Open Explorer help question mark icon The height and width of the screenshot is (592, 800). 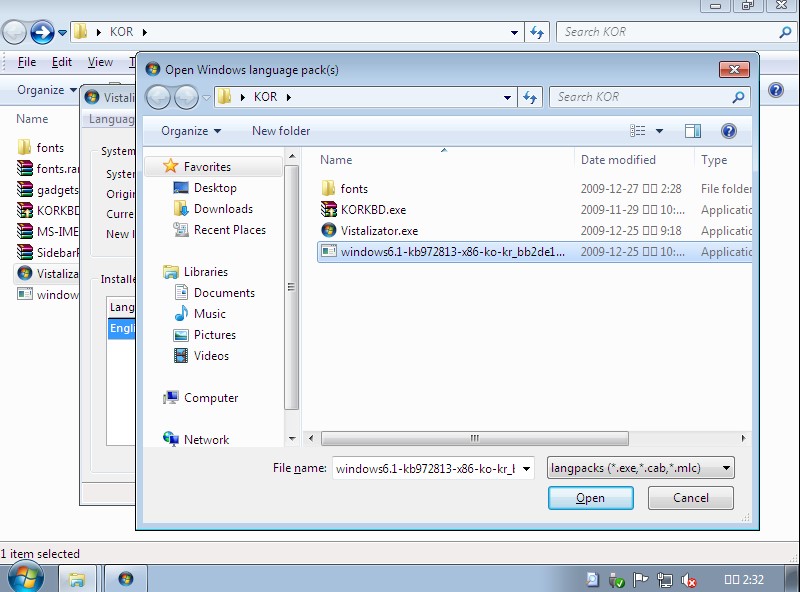[776, 90]
